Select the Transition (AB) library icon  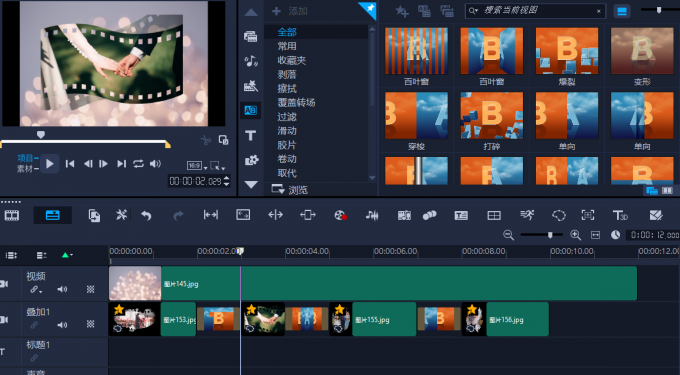tap(251, 111)
